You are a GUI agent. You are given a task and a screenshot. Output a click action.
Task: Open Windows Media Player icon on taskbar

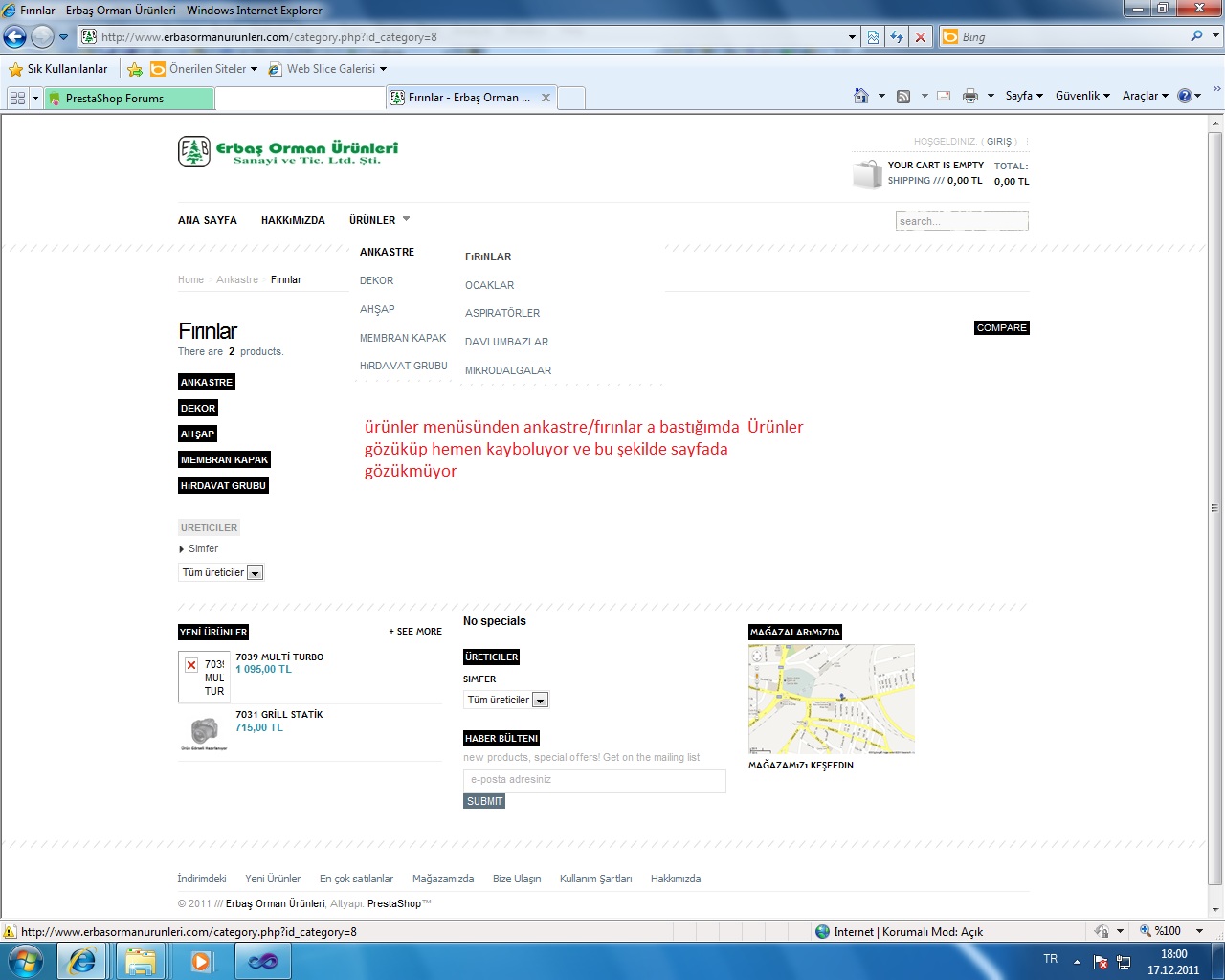click(201, 961)
